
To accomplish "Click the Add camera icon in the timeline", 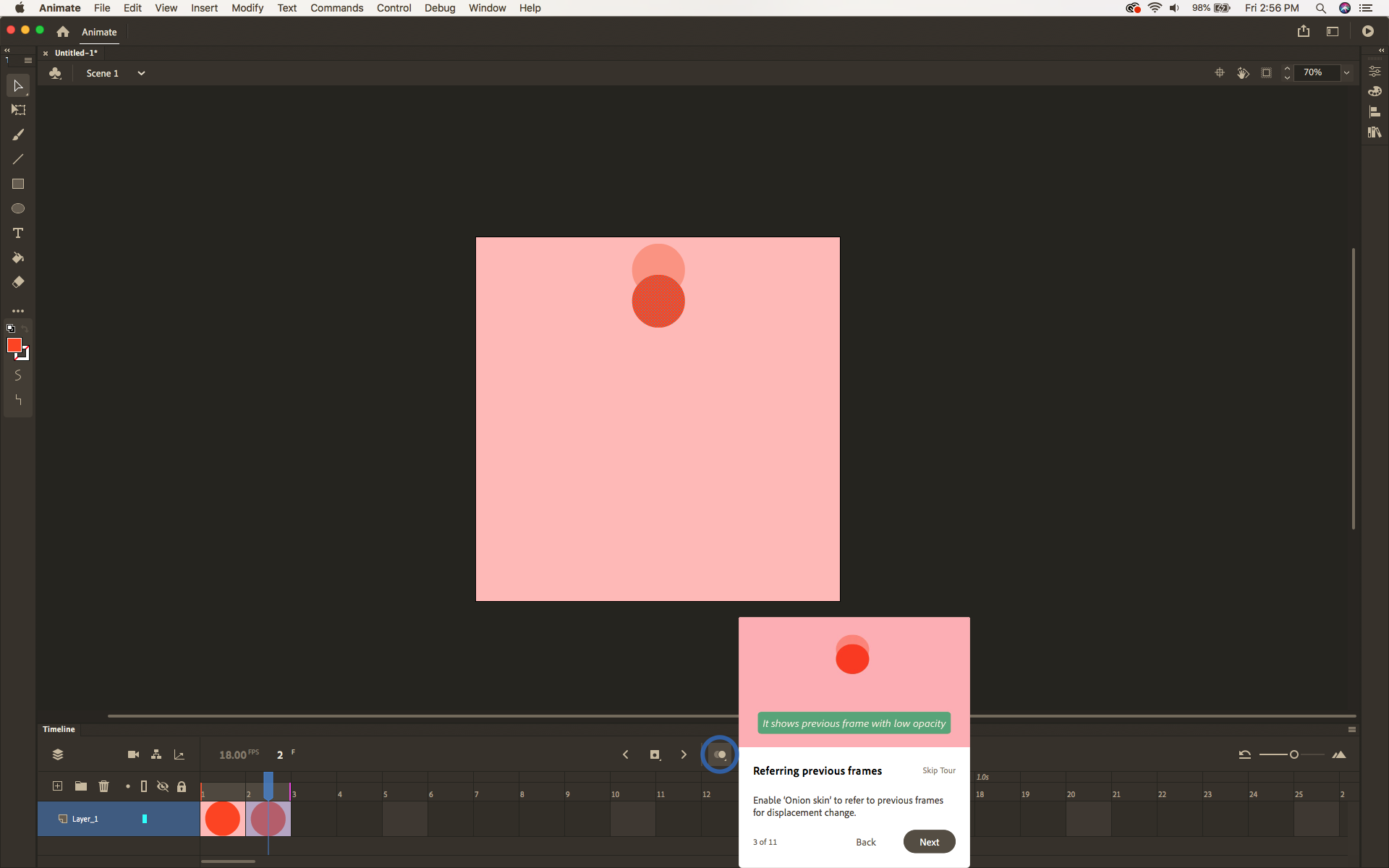I will pos(133,754).
